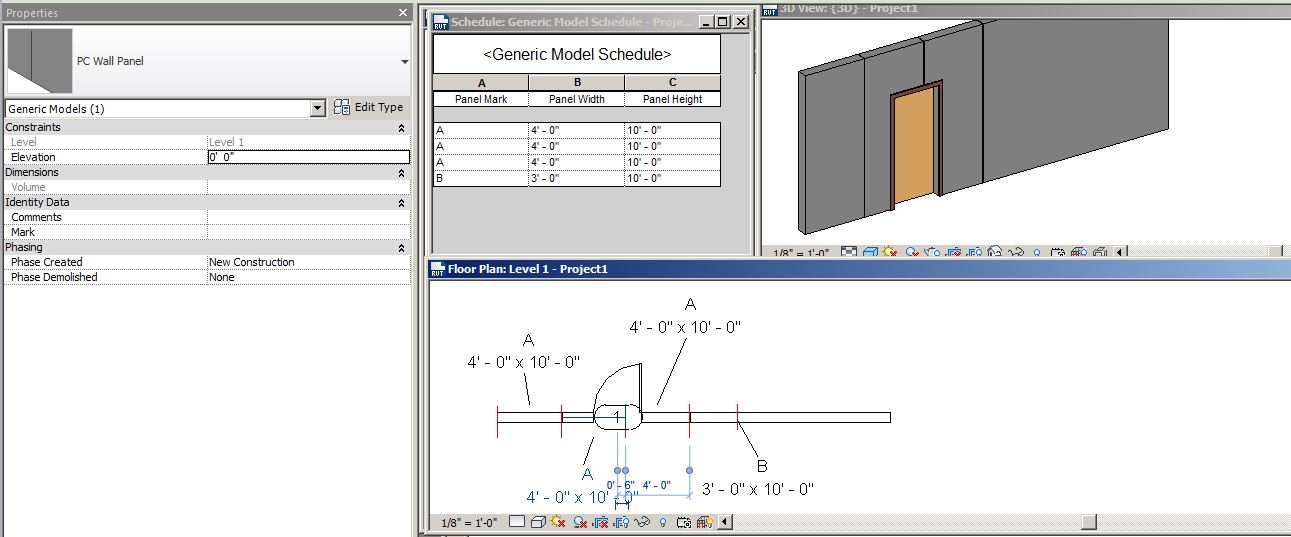Screen dimensions: 1291x537
Task: Click 4' - 0" temporary dimension in plan
Action: (656, 485)
